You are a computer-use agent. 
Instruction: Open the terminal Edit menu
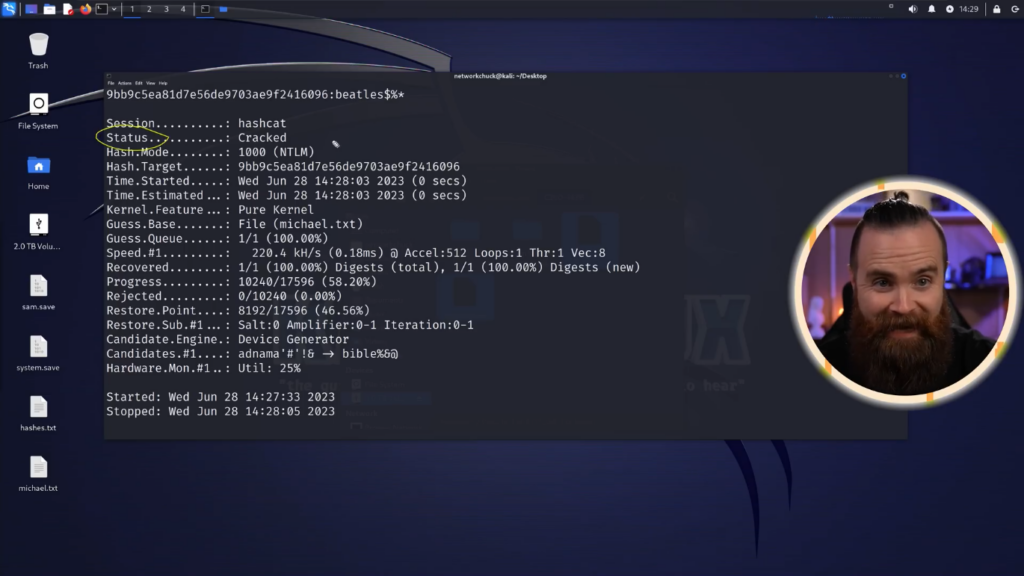[138, 83]
